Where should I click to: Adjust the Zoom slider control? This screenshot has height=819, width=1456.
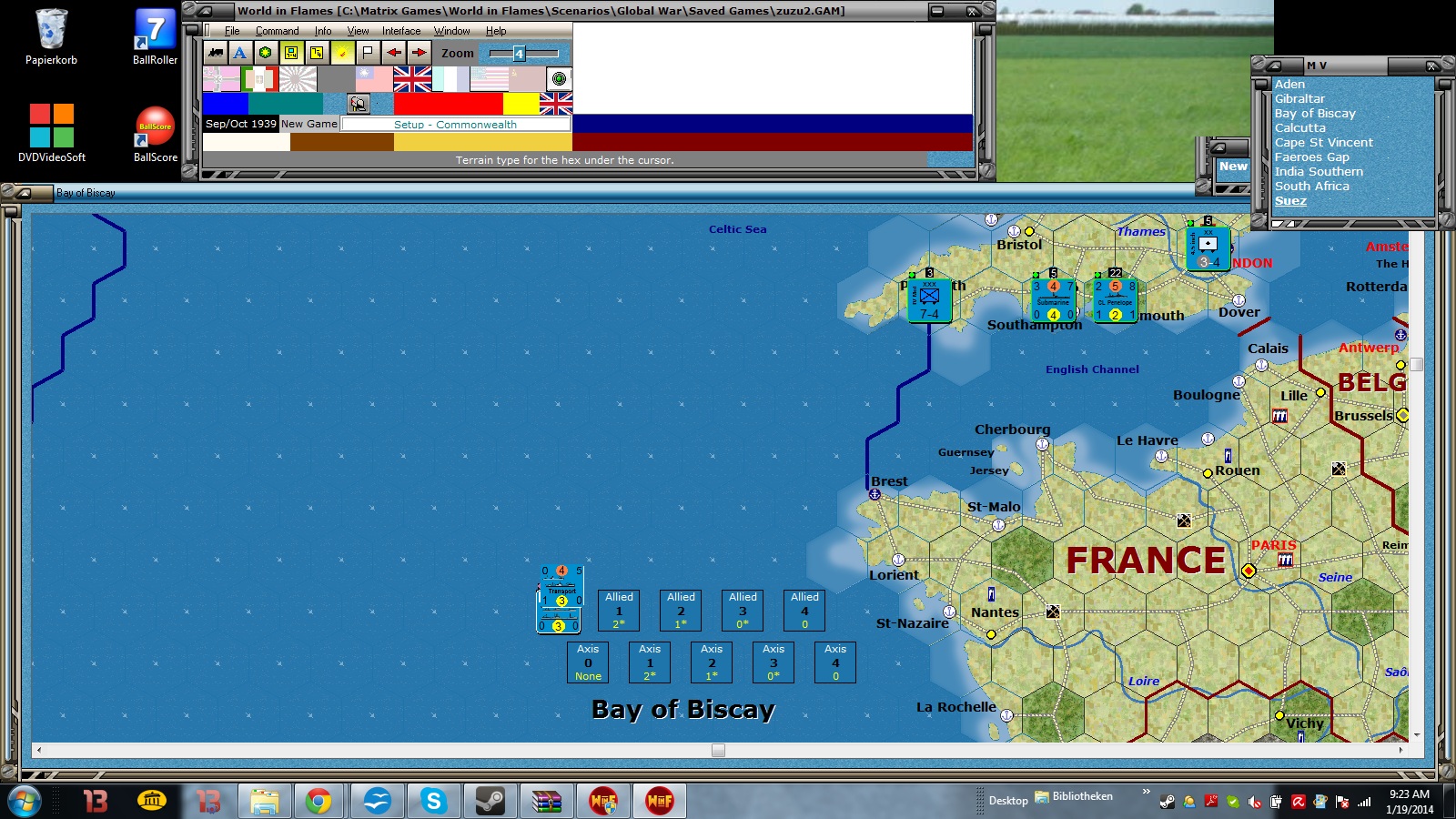pyautogui.click(x=519, y=54)
